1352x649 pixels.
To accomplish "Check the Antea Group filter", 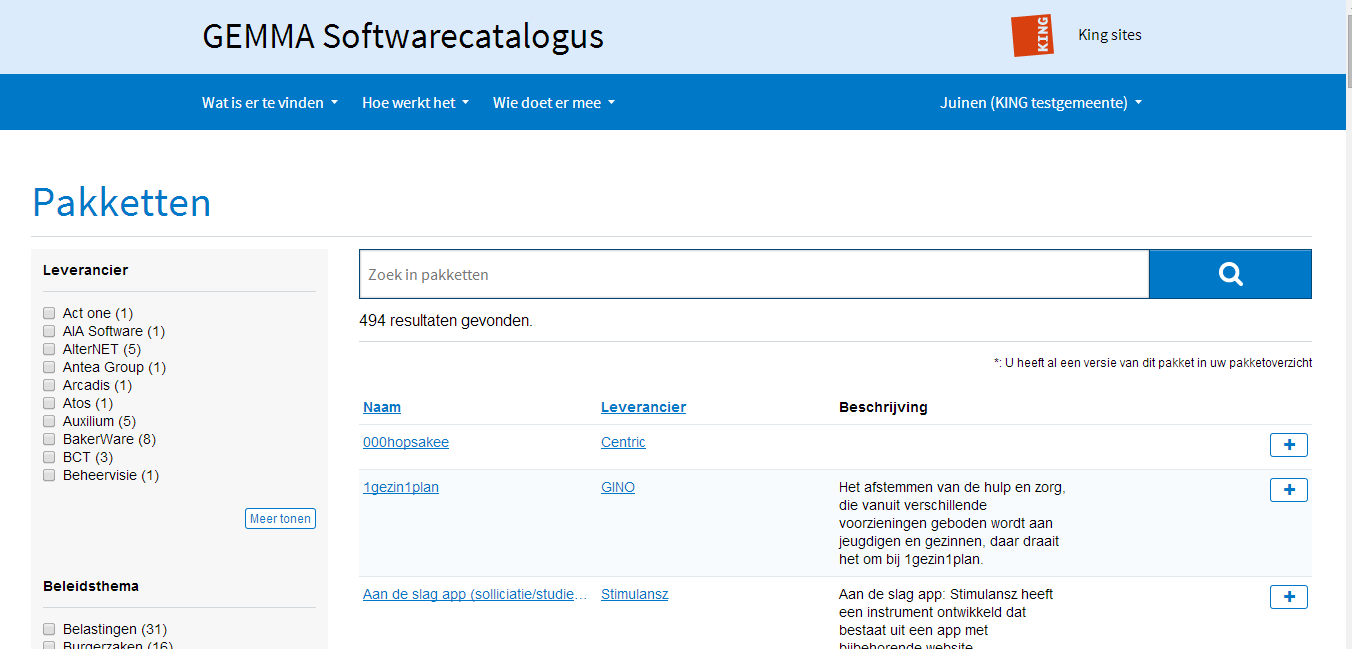I will point(49,367).
